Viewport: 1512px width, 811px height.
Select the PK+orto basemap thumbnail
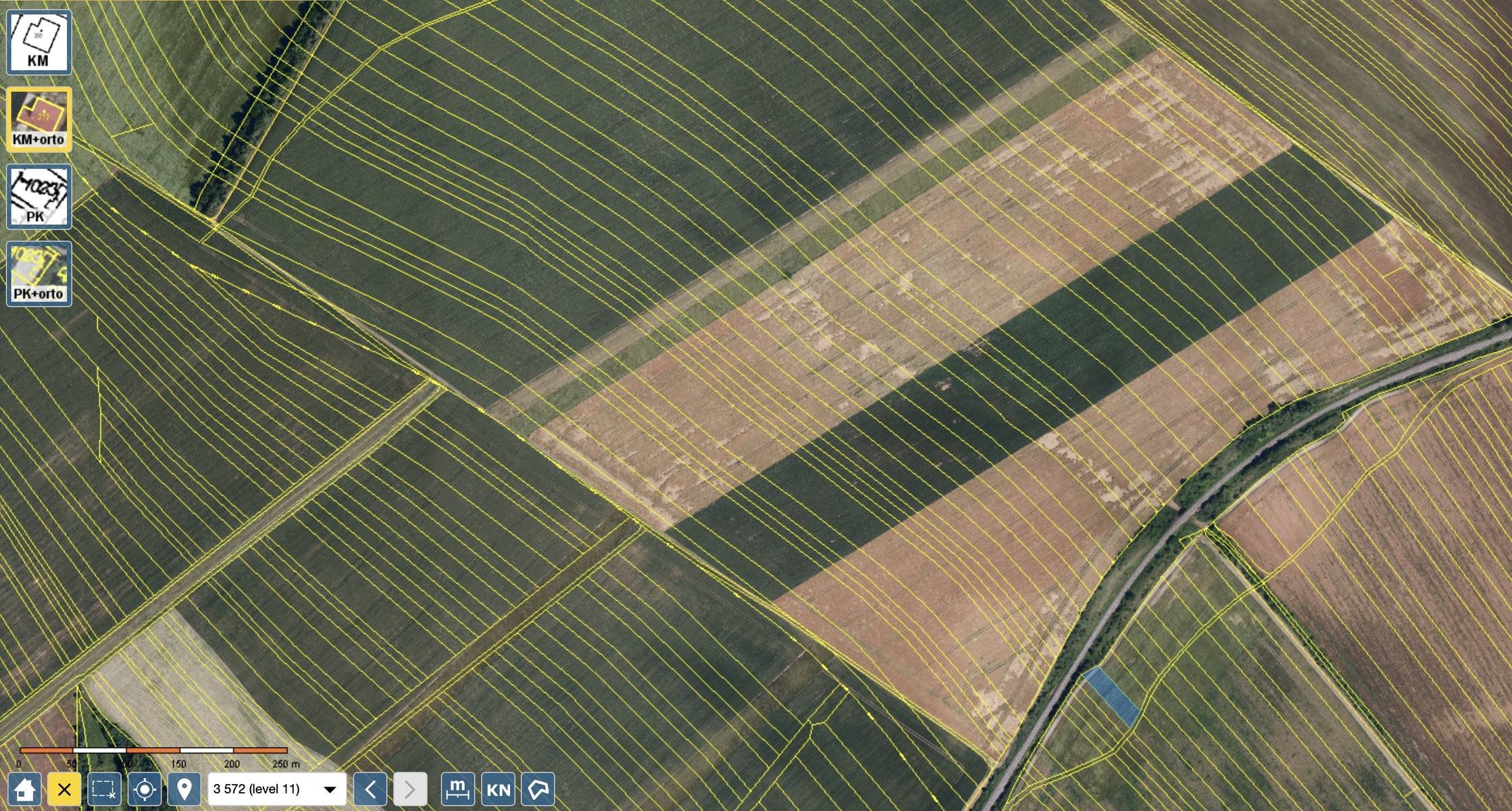39,273
